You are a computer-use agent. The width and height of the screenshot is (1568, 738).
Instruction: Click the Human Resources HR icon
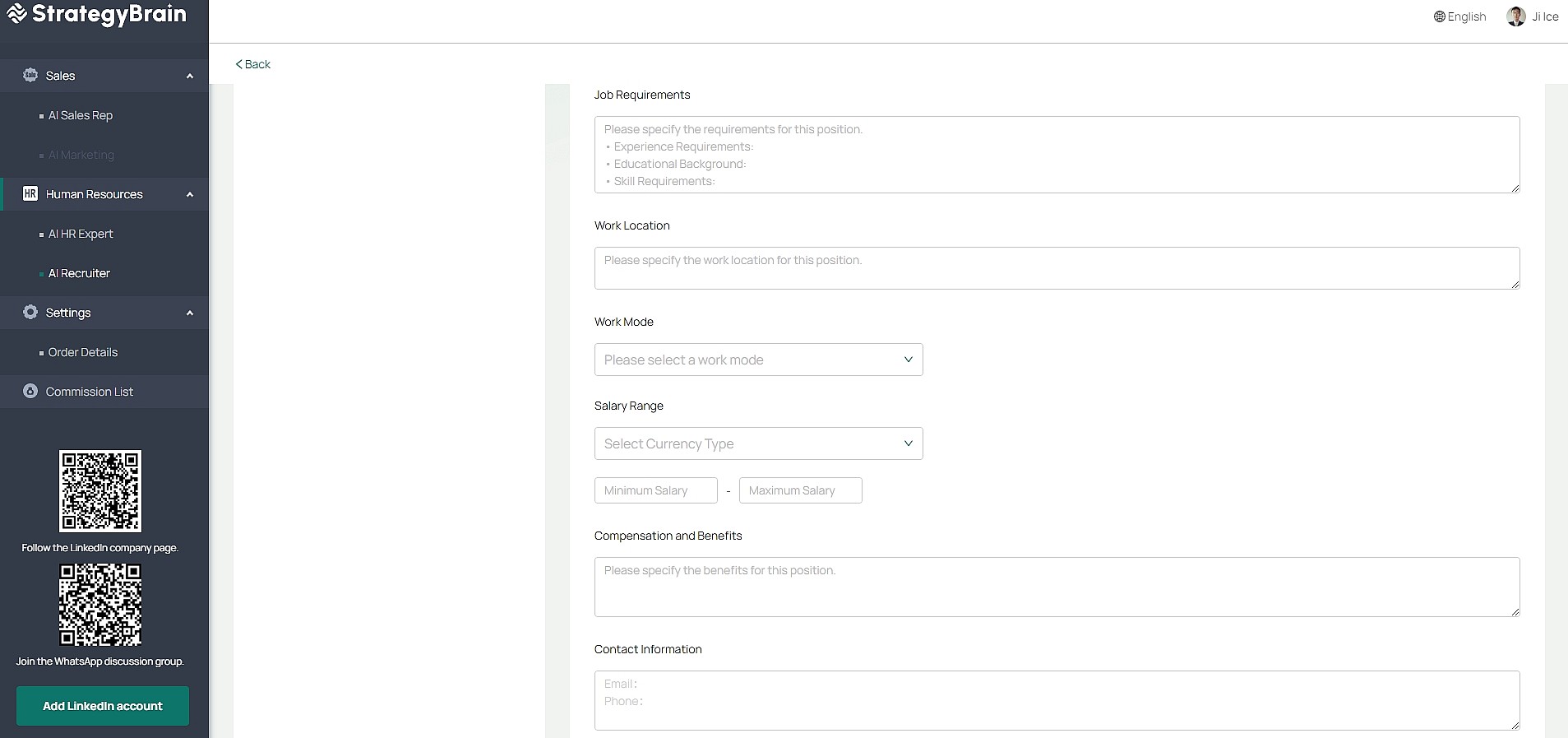[x=30, y=194]
